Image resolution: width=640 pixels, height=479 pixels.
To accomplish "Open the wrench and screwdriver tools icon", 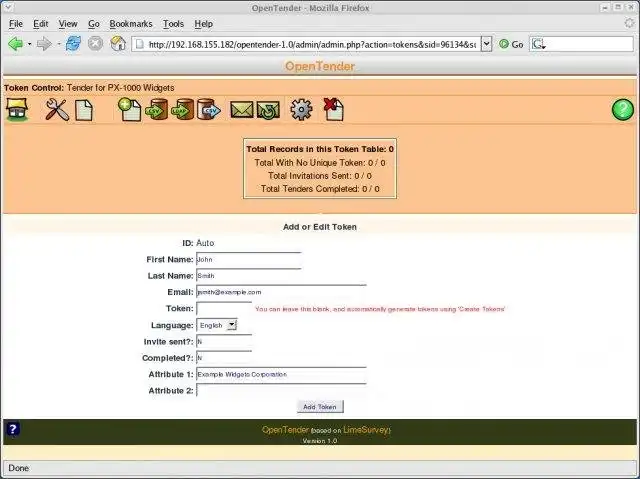I will click(x=57, y=109).
